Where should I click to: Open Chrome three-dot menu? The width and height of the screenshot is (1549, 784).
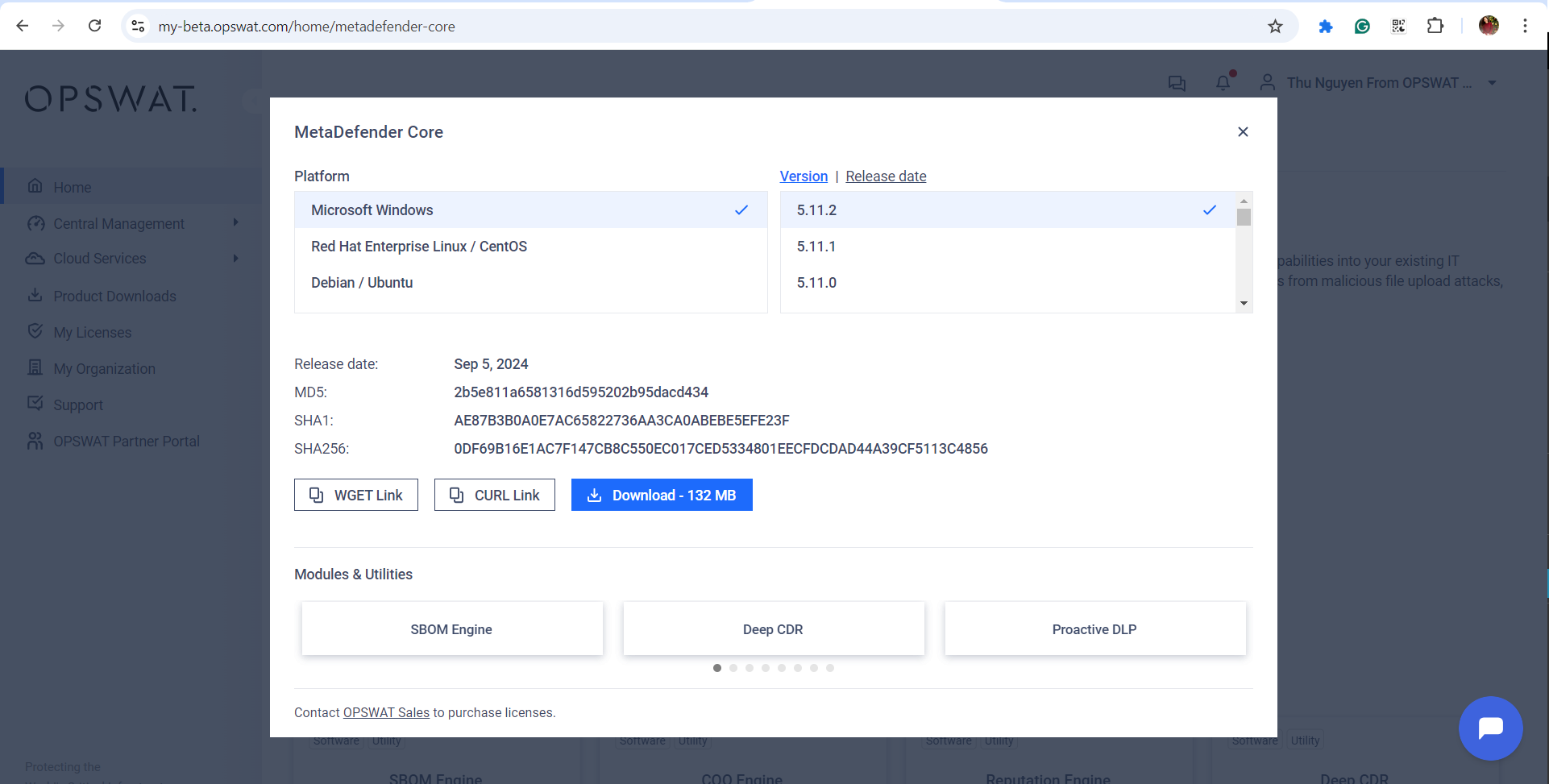click(1525, 26)
